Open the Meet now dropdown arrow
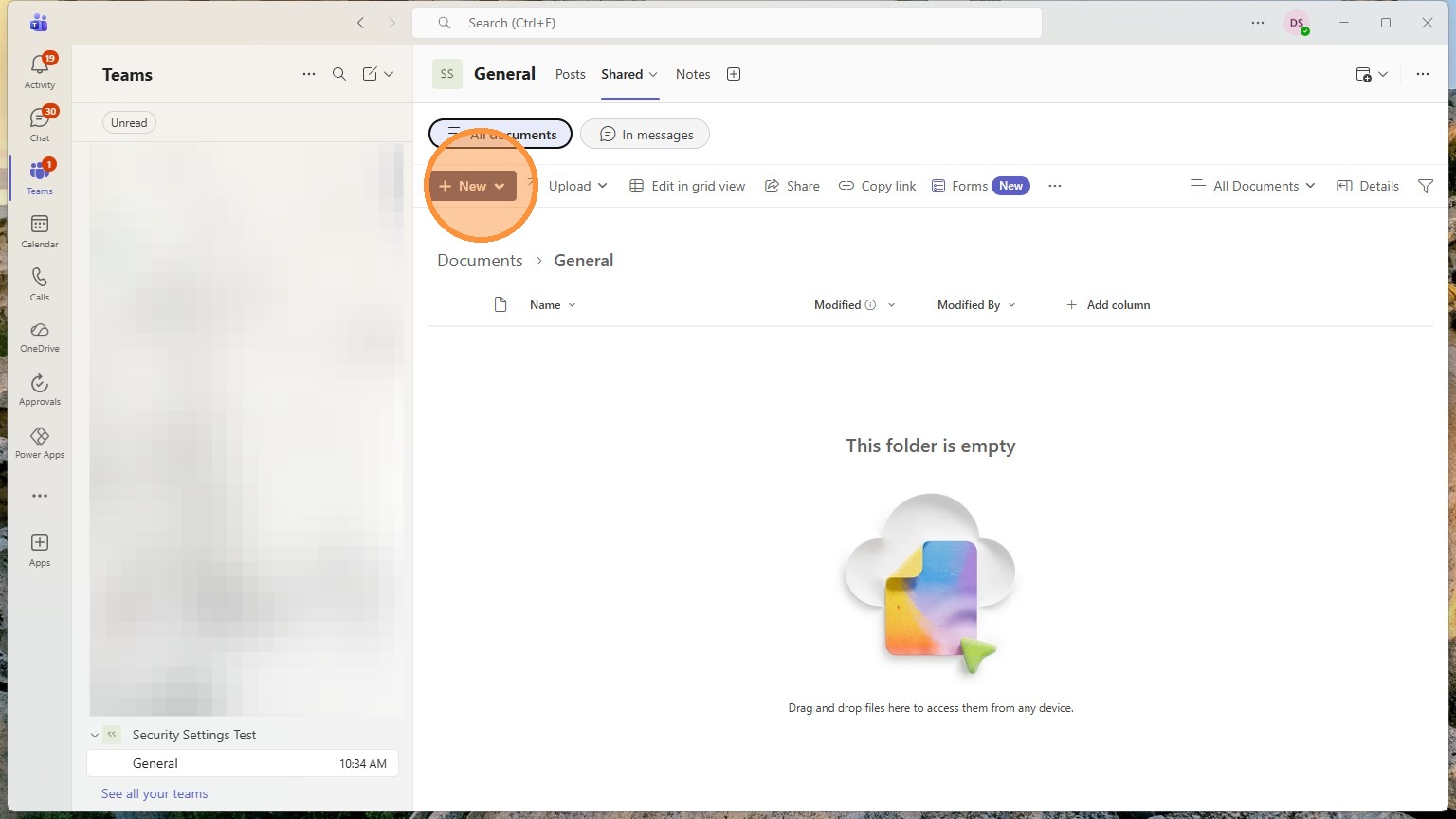Viewport: 1456px width, 819px height. coord(1383,74)
